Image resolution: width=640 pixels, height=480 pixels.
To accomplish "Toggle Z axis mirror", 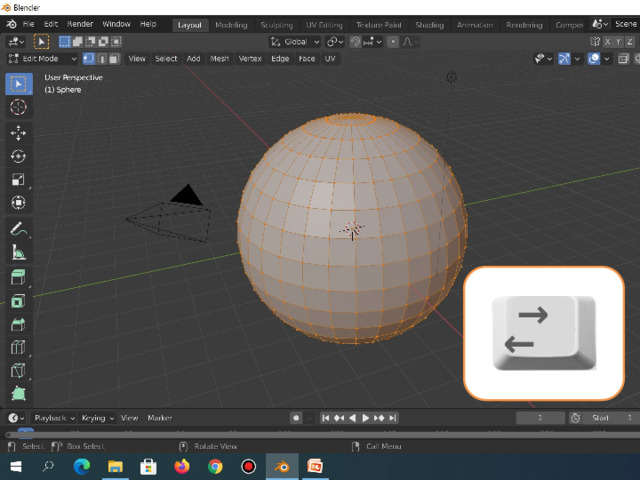I will pos(630,42).
